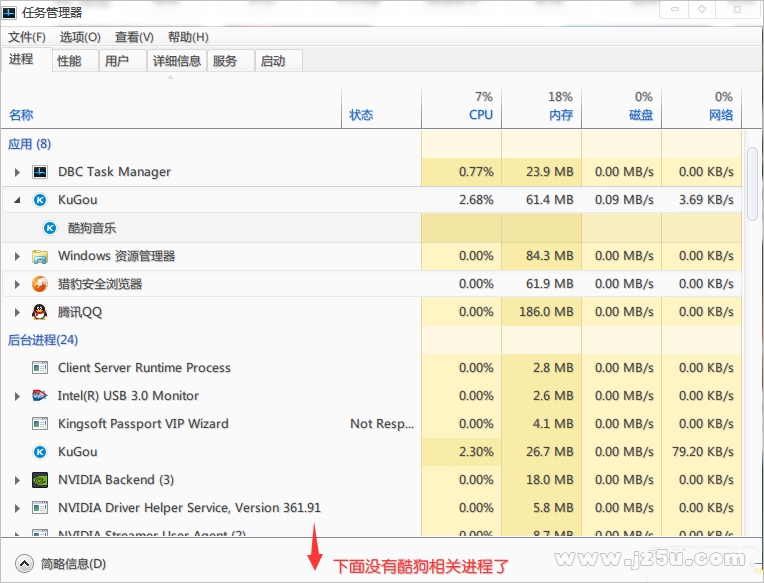Select the NVIDIA Backend (3) name text
Image resolution: width=764 pixels, height=583 pixels.
pos(116,480)
